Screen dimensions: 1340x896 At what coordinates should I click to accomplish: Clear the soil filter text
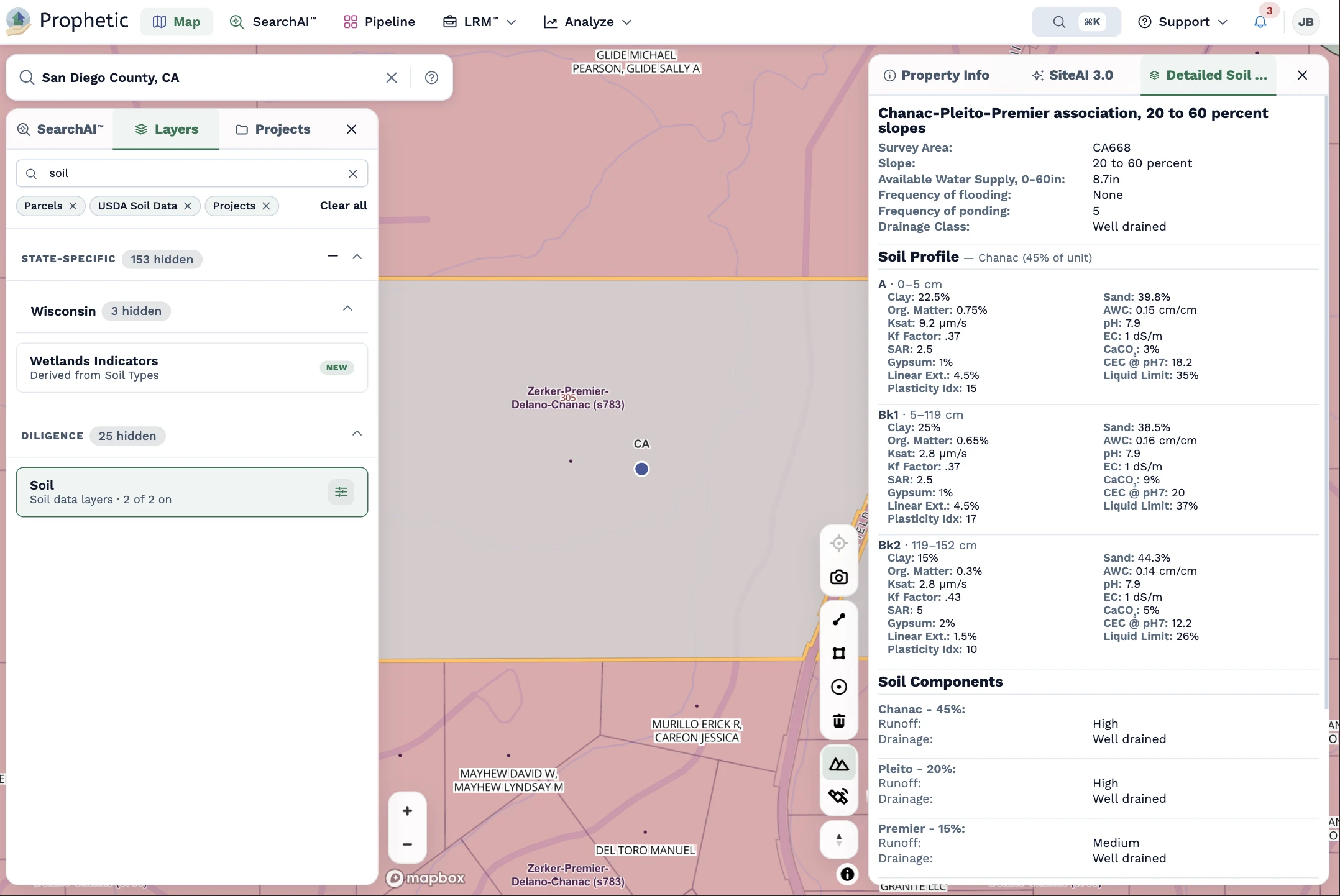353,173
